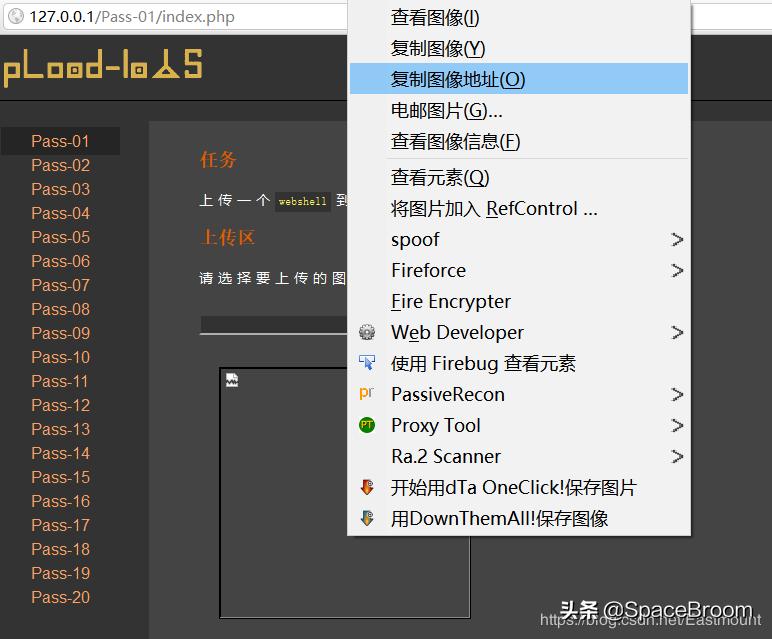Open the Pass-05 sidebar link
The width and height of the screenshot is (772, 639).
coord(60,237)
